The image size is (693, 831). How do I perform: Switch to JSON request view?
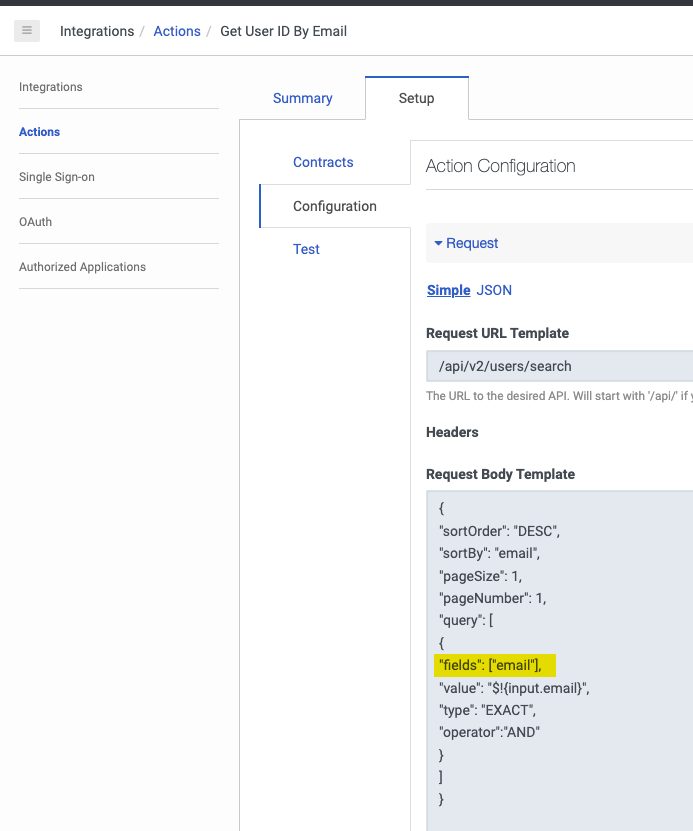click(494, 290)
